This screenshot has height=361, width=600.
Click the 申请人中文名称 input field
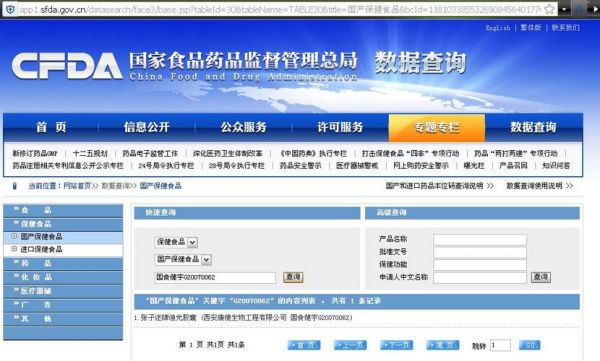coord(480,278)
